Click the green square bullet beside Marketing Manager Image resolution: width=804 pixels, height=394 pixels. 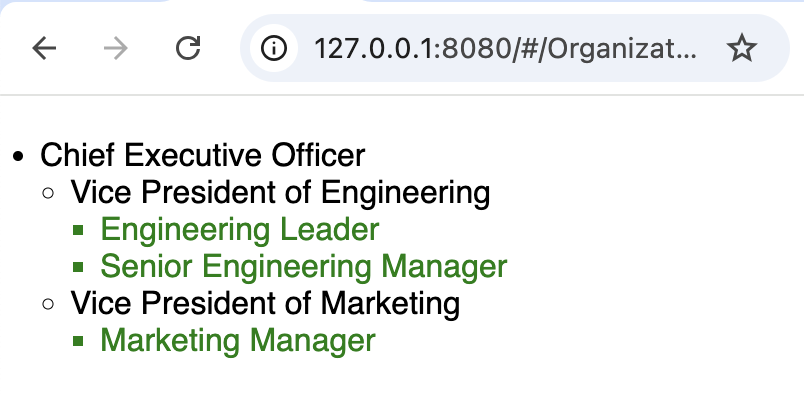click(78, 341)
